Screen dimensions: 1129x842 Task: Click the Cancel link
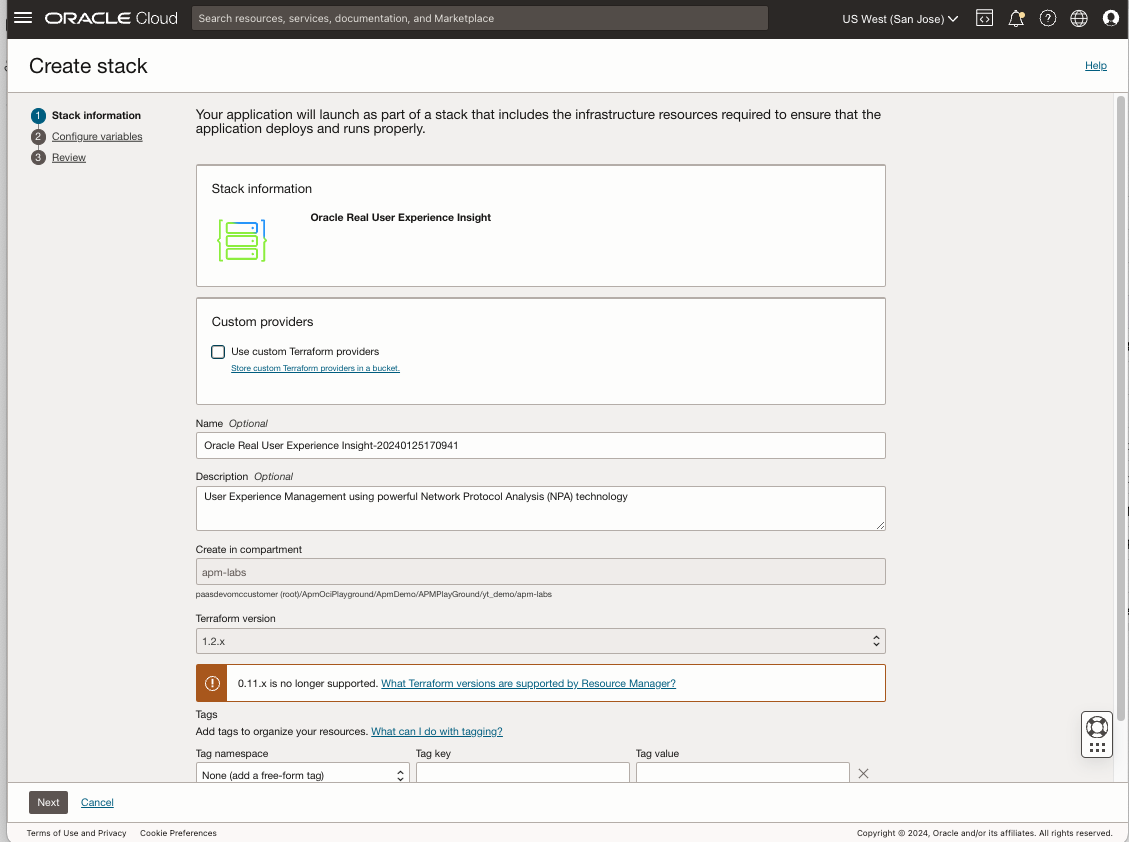97,802
